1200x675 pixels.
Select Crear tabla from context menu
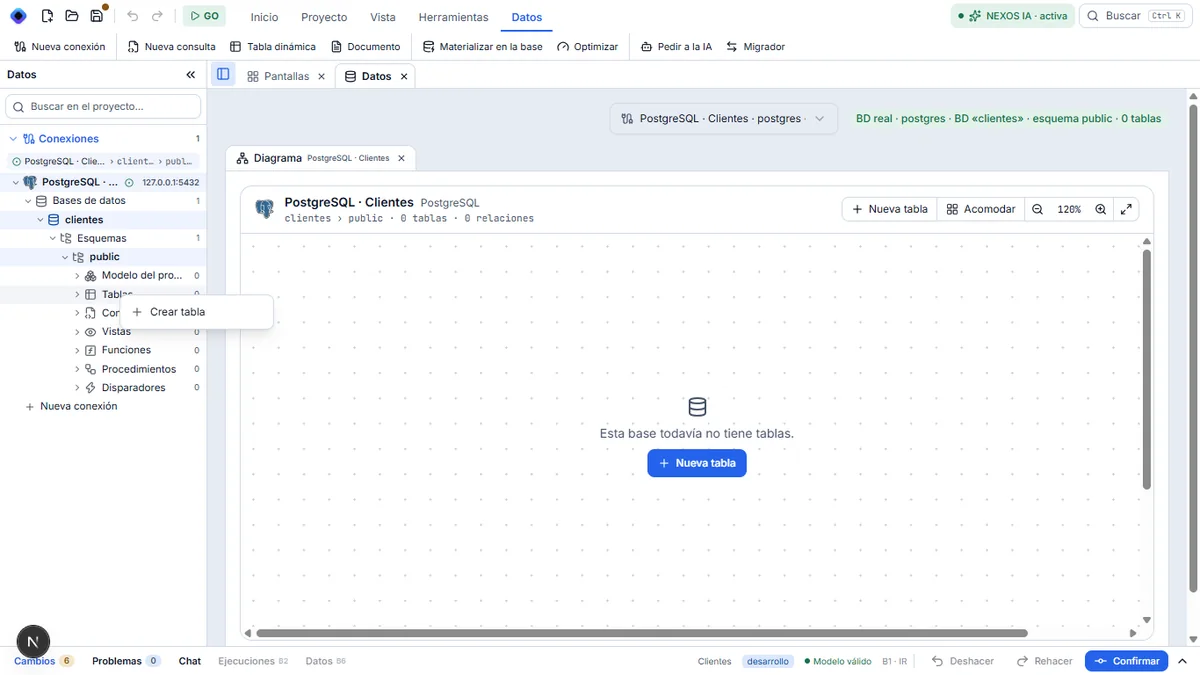(x=196, y=312)
